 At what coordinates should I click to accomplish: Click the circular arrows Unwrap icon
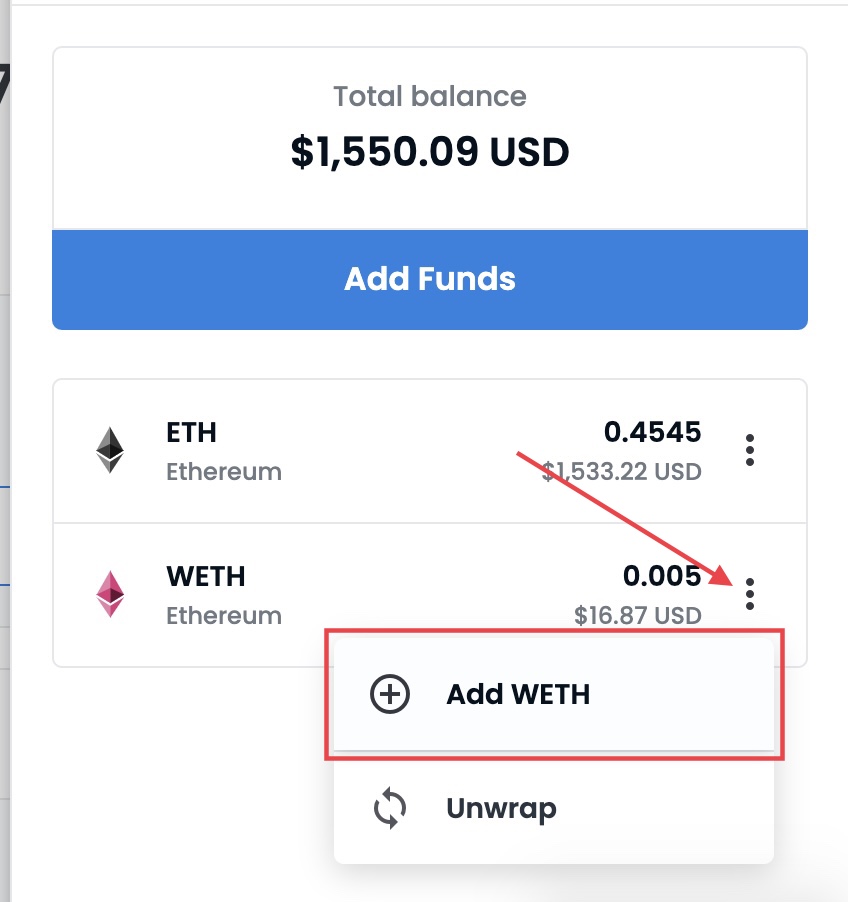tap(389, 808)
